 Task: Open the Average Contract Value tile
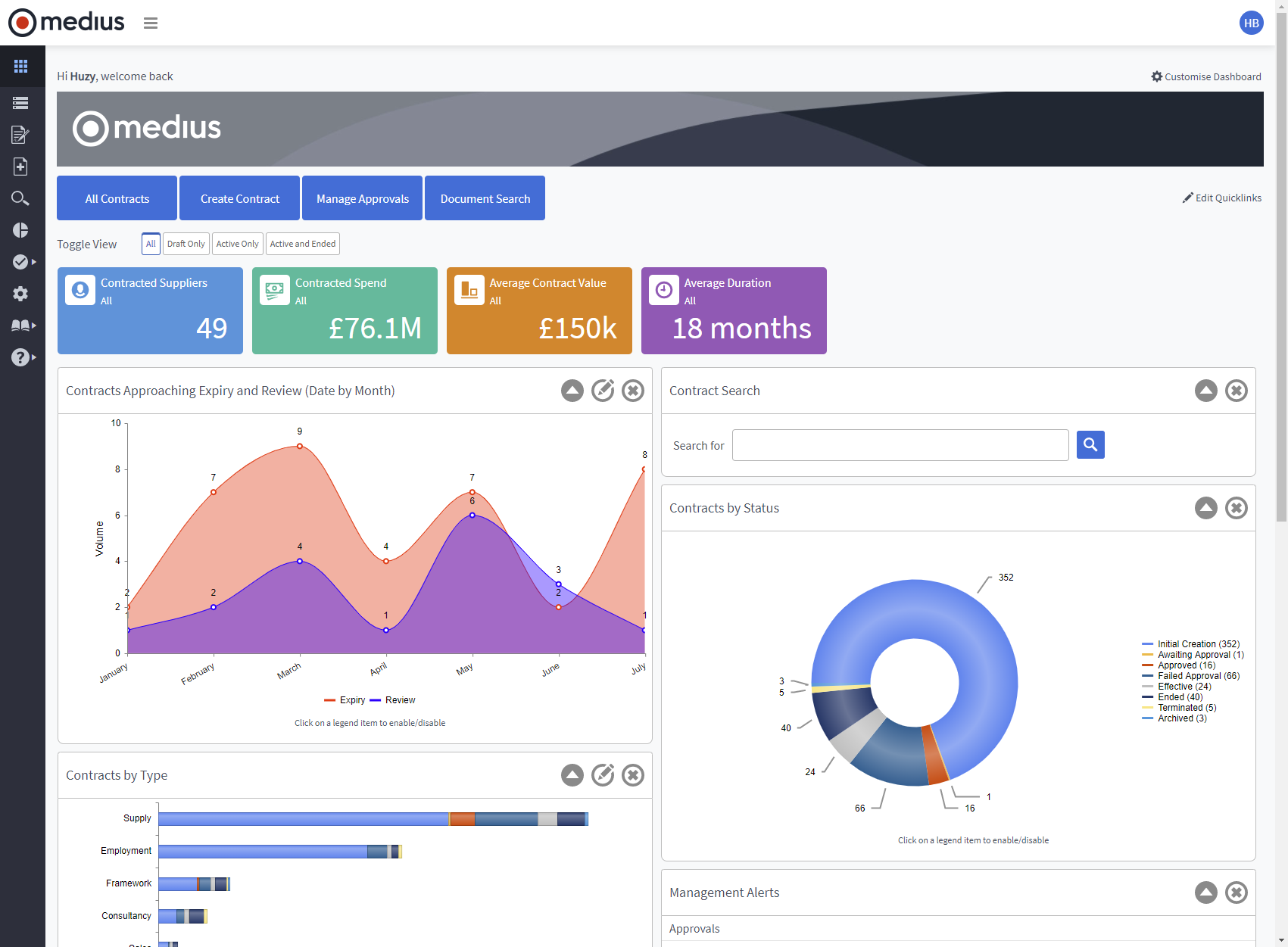539,310
